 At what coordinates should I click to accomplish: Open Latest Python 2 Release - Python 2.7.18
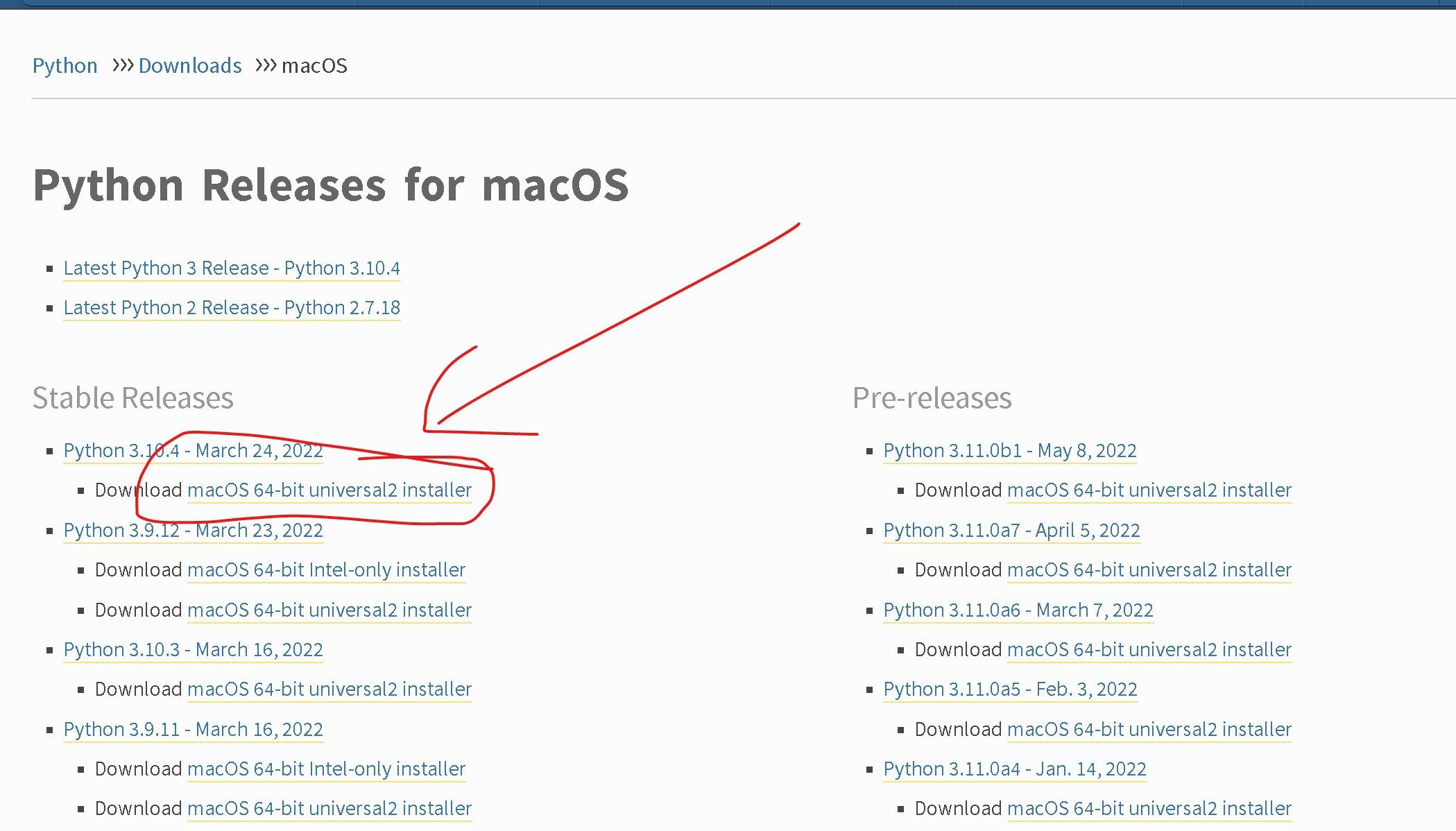point(232,308)
